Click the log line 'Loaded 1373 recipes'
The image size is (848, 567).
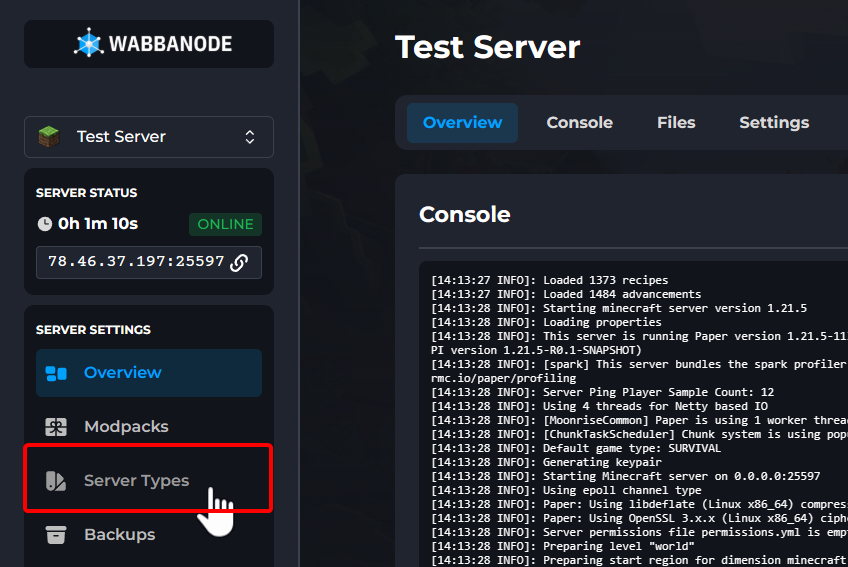(549, 280)
